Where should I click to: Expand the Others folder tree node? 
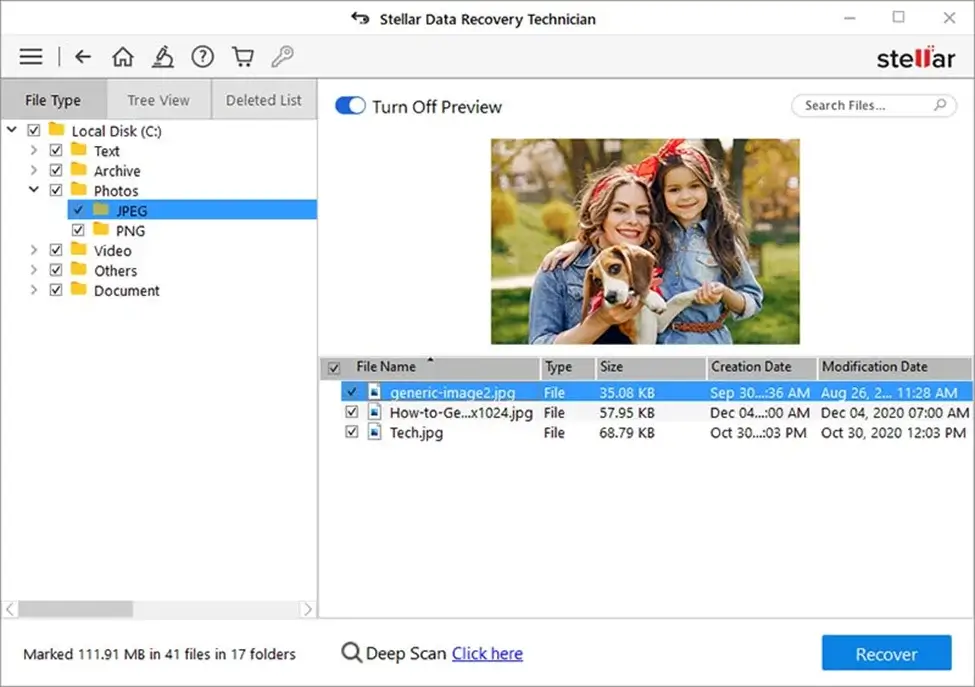pyautogui.click(x=34, y=270)
